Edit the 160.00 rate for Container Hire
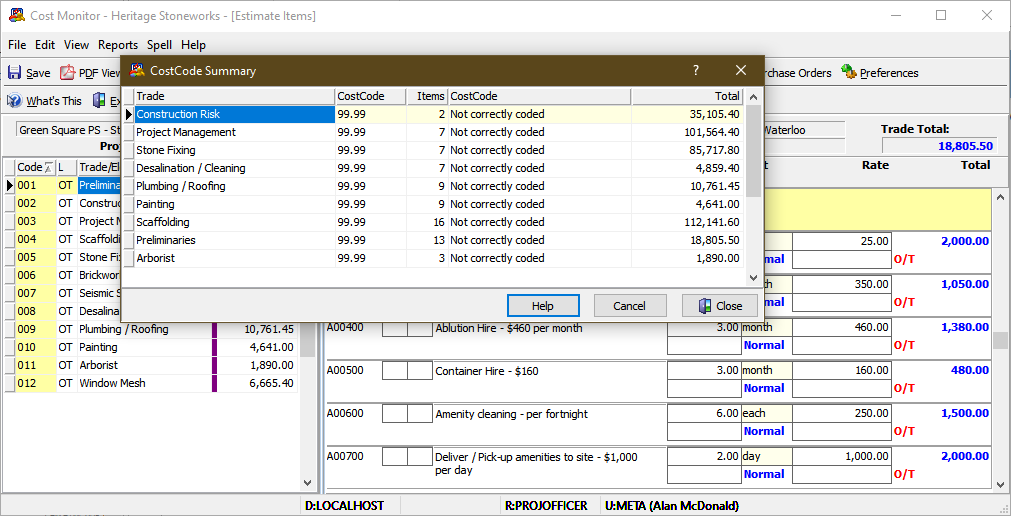 coord(841,371)
